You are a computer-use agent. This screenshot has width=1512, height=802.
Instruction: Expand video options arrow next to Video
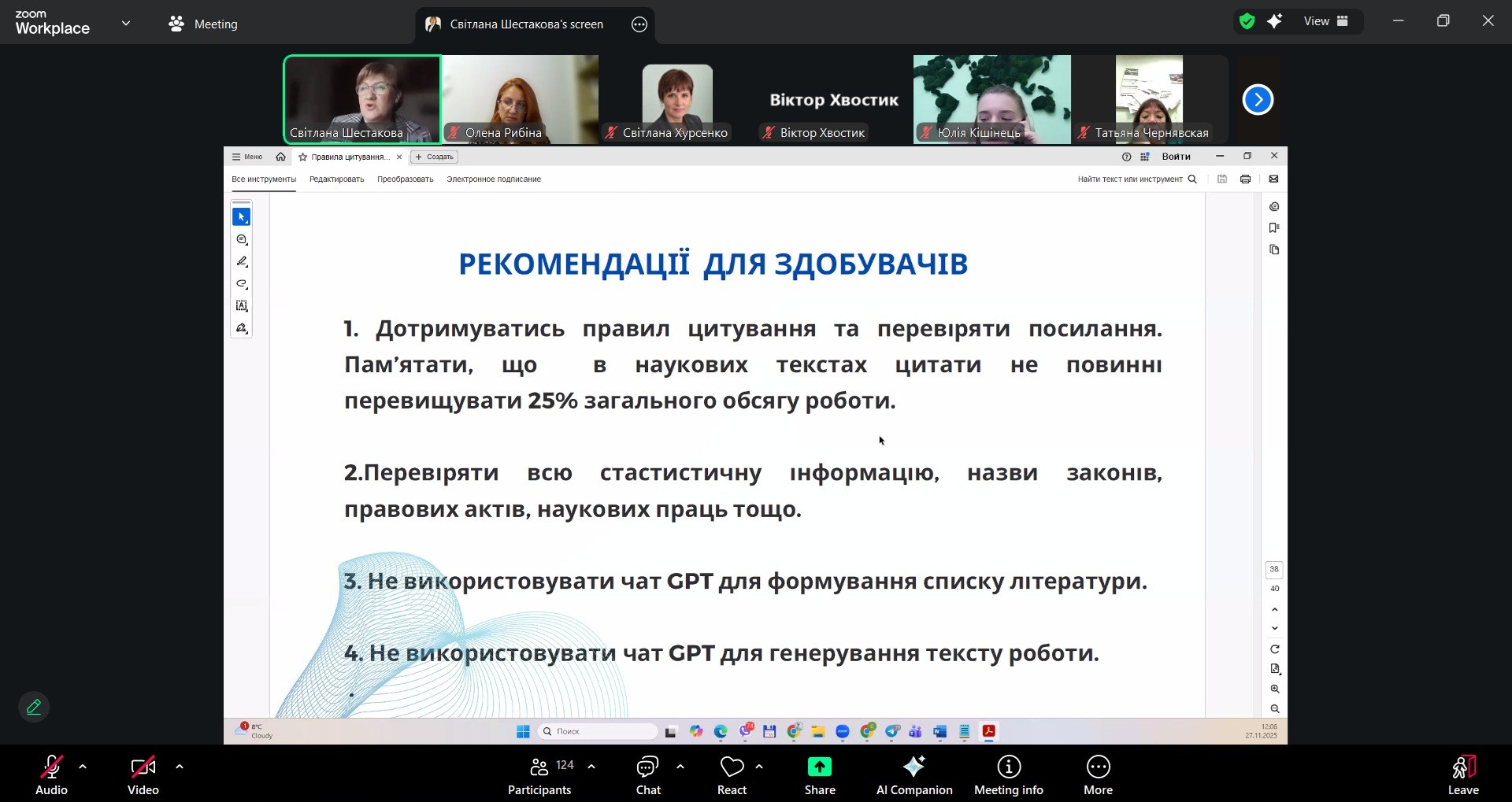click(x=180, y=767)
